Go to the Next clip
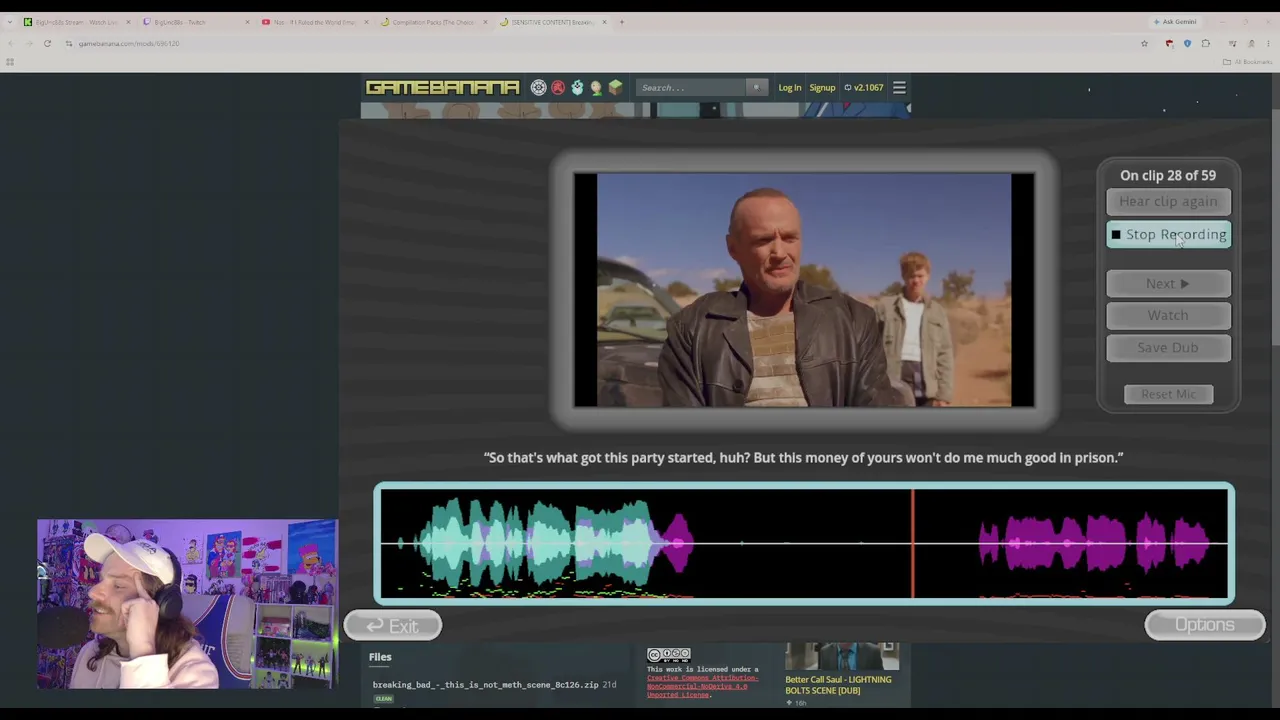This screenshot has width=1280, height=720. tap(1168, 284)
